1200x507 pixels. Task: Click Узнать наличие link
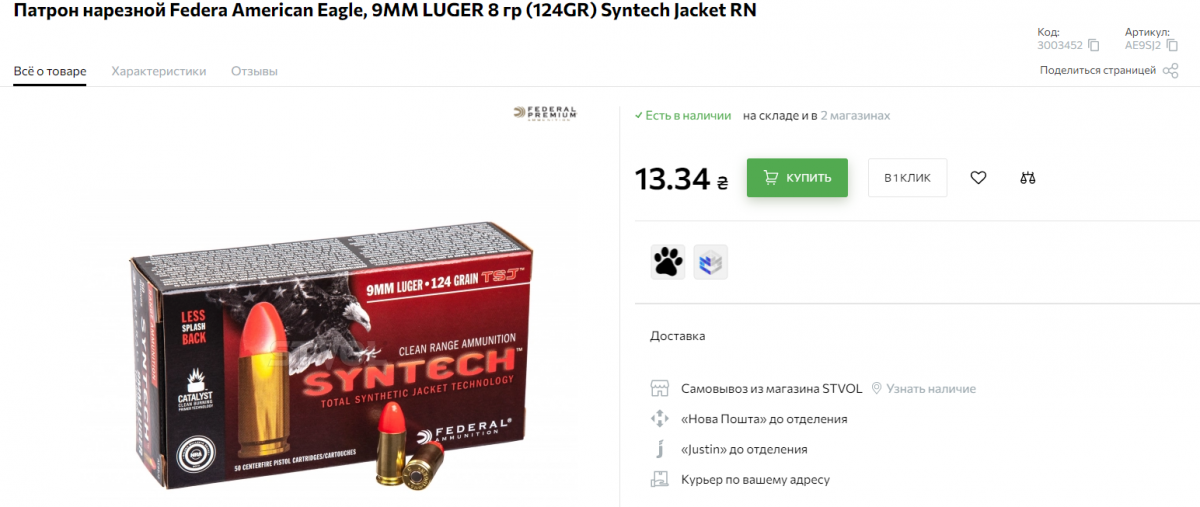[931, 388]
